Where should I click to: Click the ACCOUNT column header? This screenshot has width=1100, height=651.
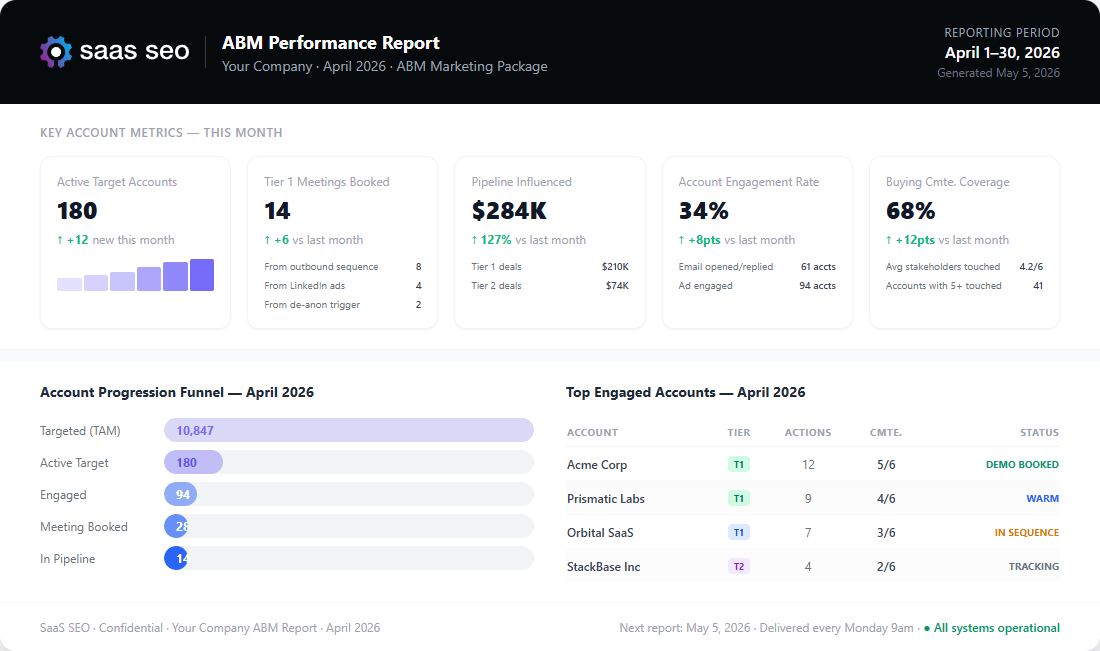pyautogui.click(x=592, y=432)
